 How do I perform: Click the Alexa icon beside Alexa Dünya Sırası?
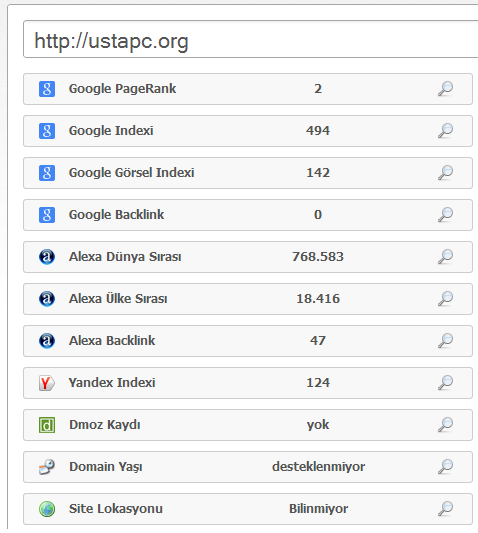(x=47, y=257)
